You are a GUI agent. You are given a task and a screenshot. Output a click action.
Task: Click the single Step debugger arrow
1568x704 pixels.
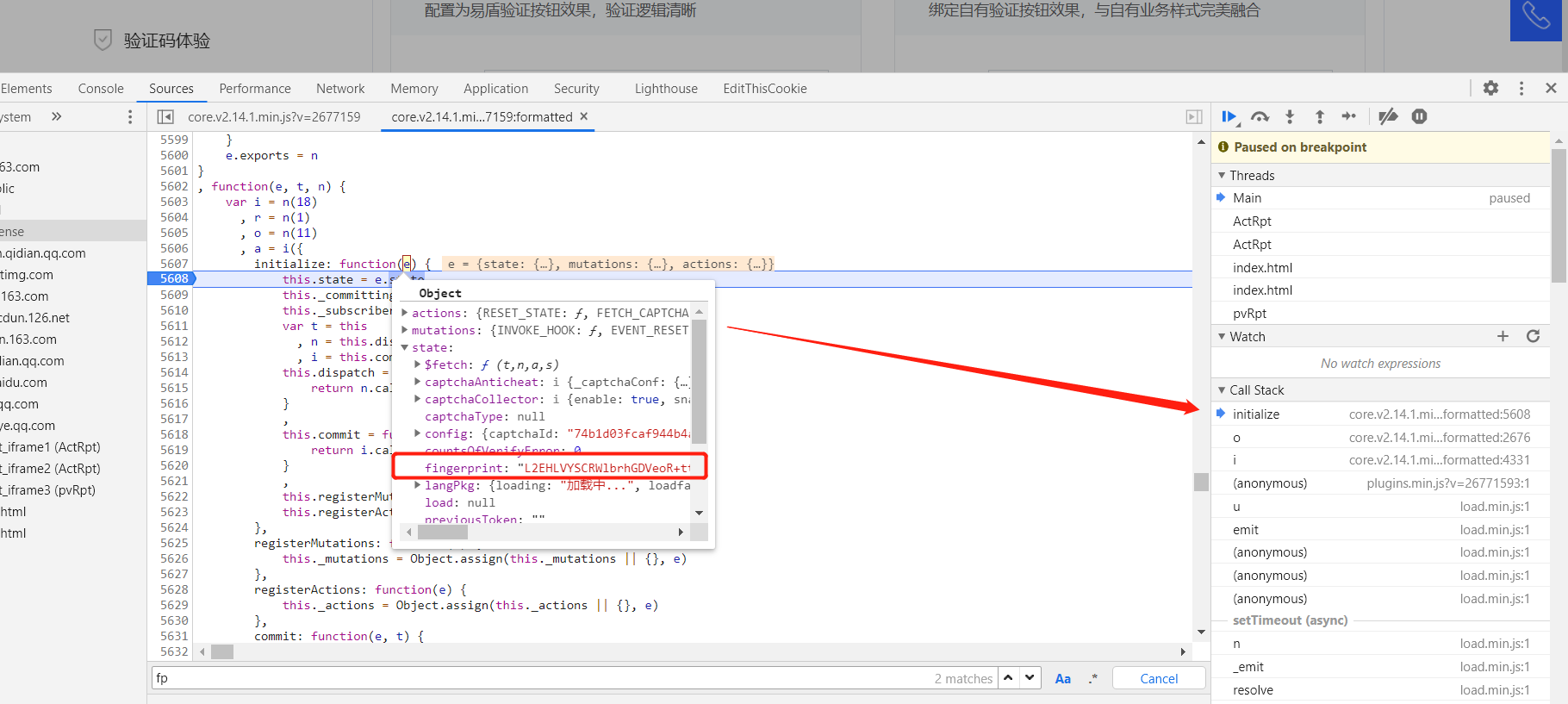click(x=1349, y=117)
